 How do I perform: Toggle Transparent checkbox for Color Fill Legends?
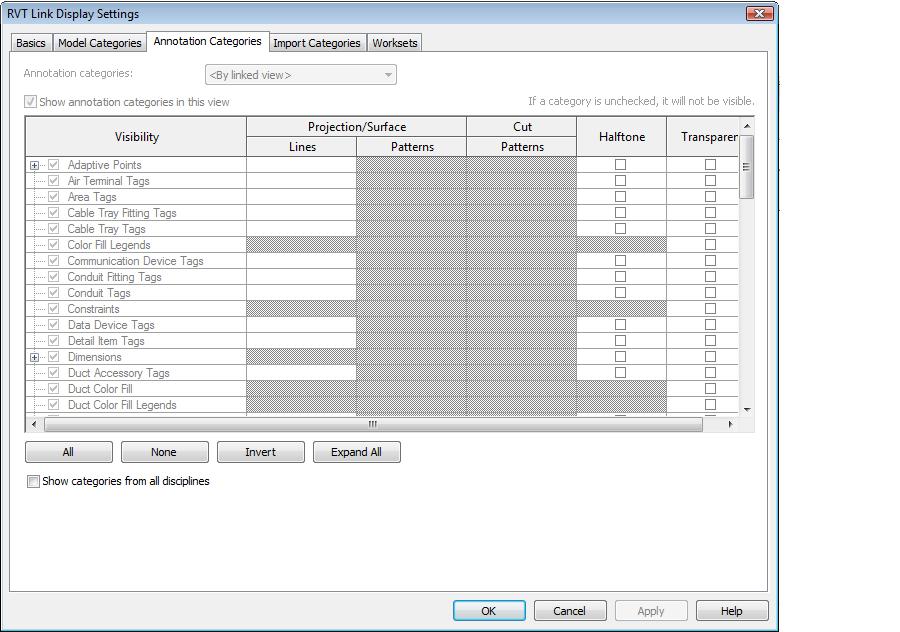point(710,245)
